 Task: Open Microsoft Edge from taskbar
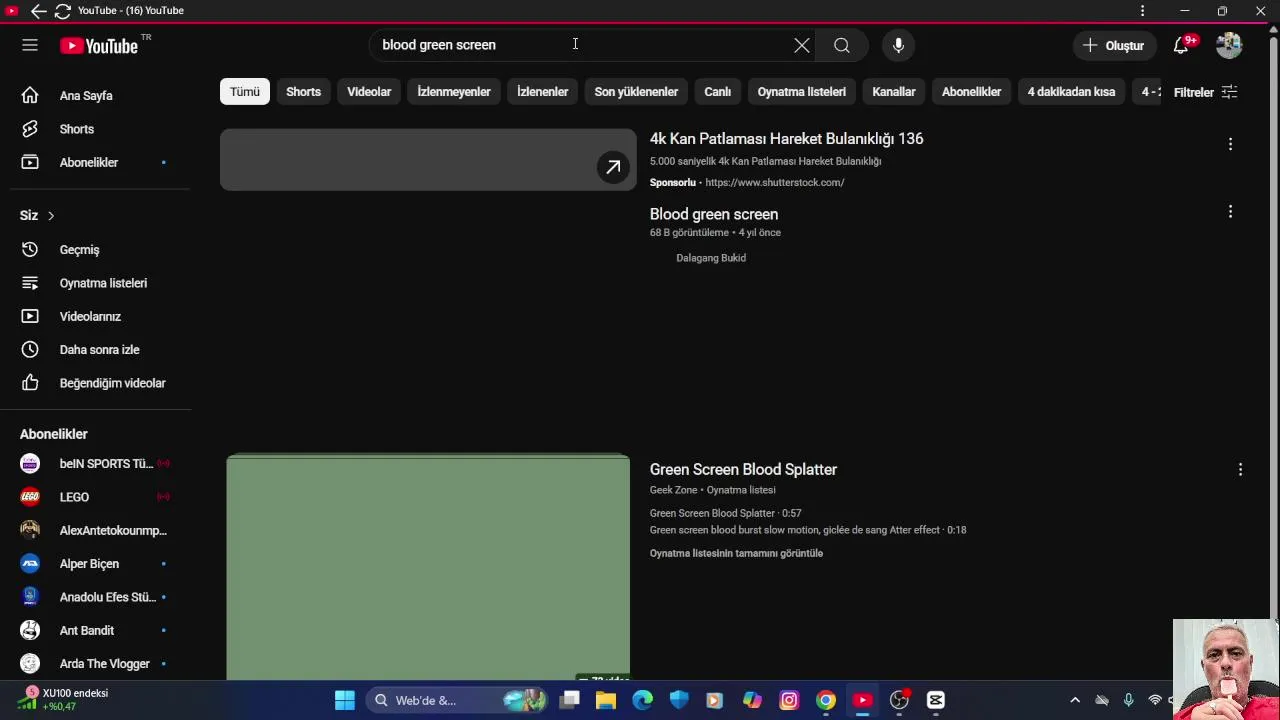[642, 700]
